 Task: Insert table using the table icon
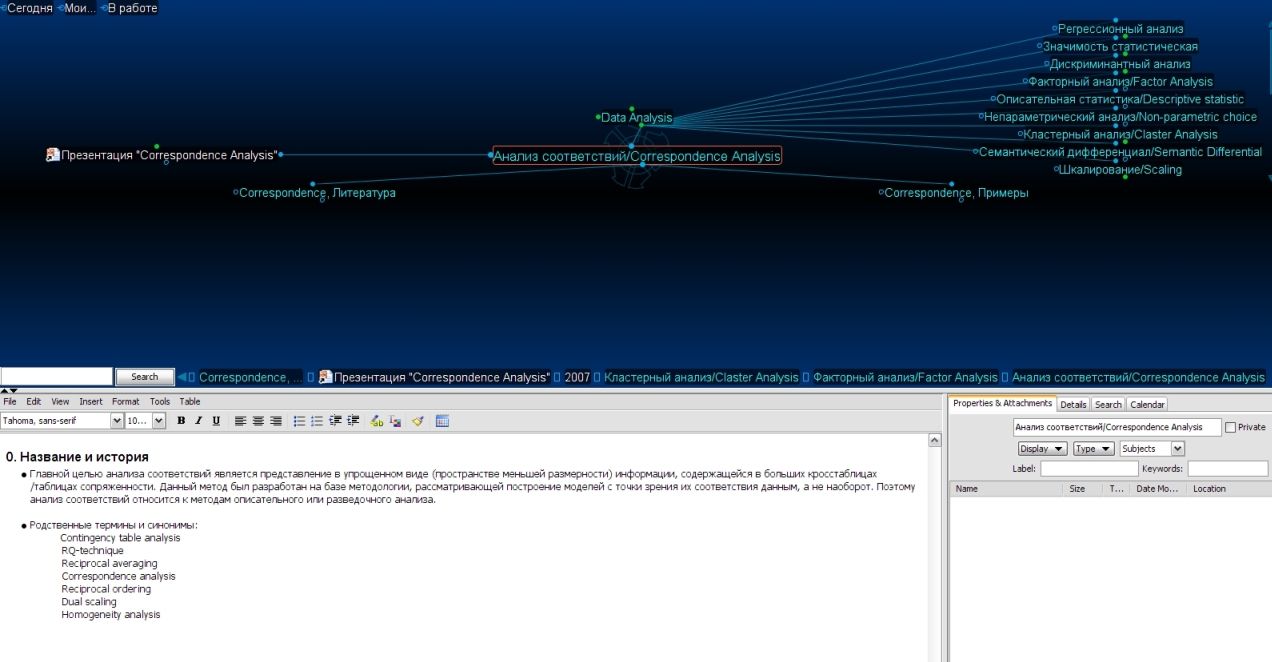pos(442,421)
